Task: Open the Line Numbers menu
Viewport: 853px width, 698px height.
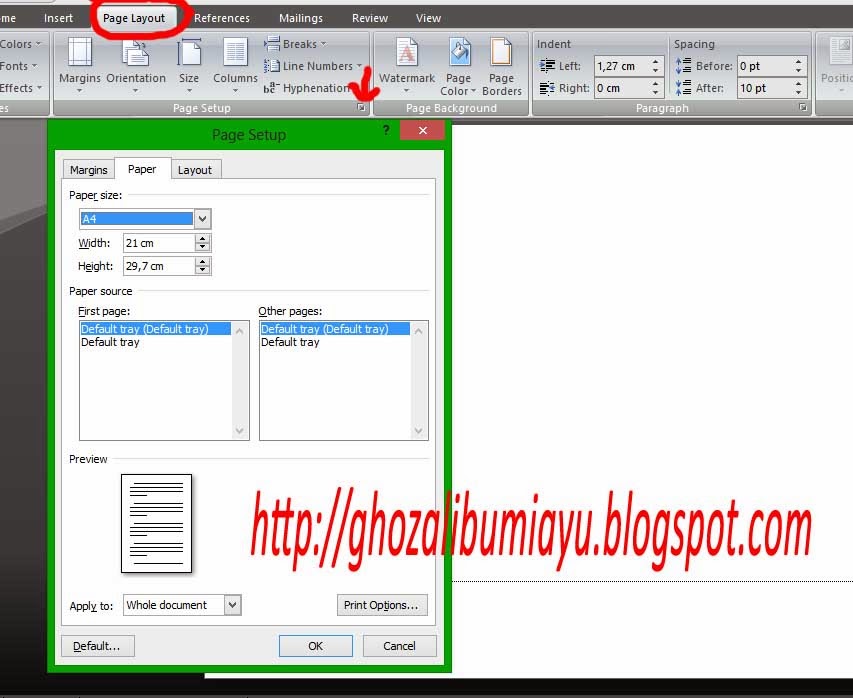Action: click(313, 66)
